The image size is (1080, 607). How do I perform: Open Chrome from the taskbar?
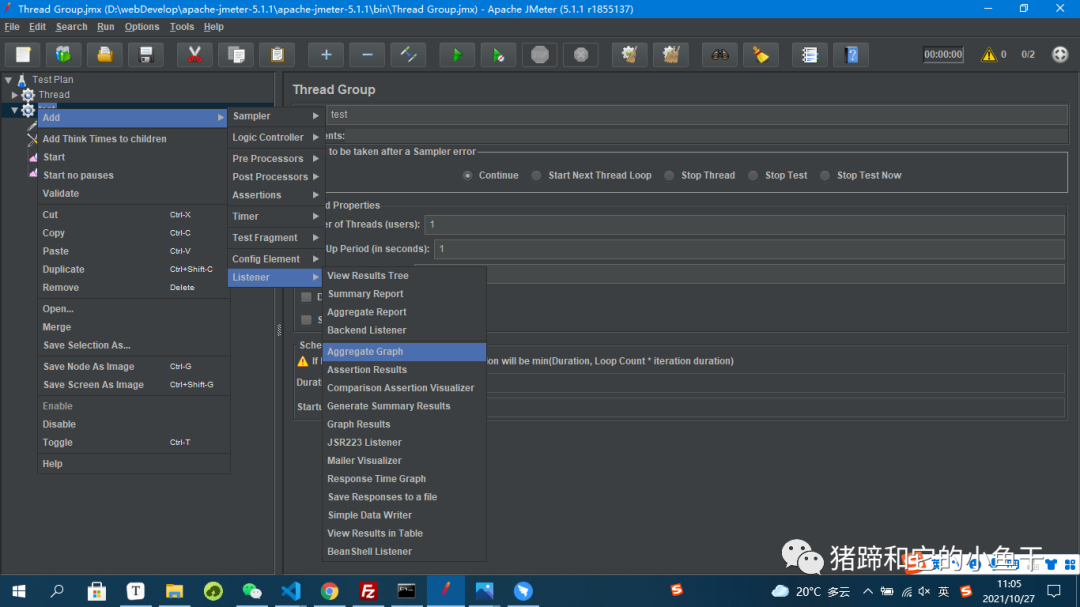tap(329, 591)
